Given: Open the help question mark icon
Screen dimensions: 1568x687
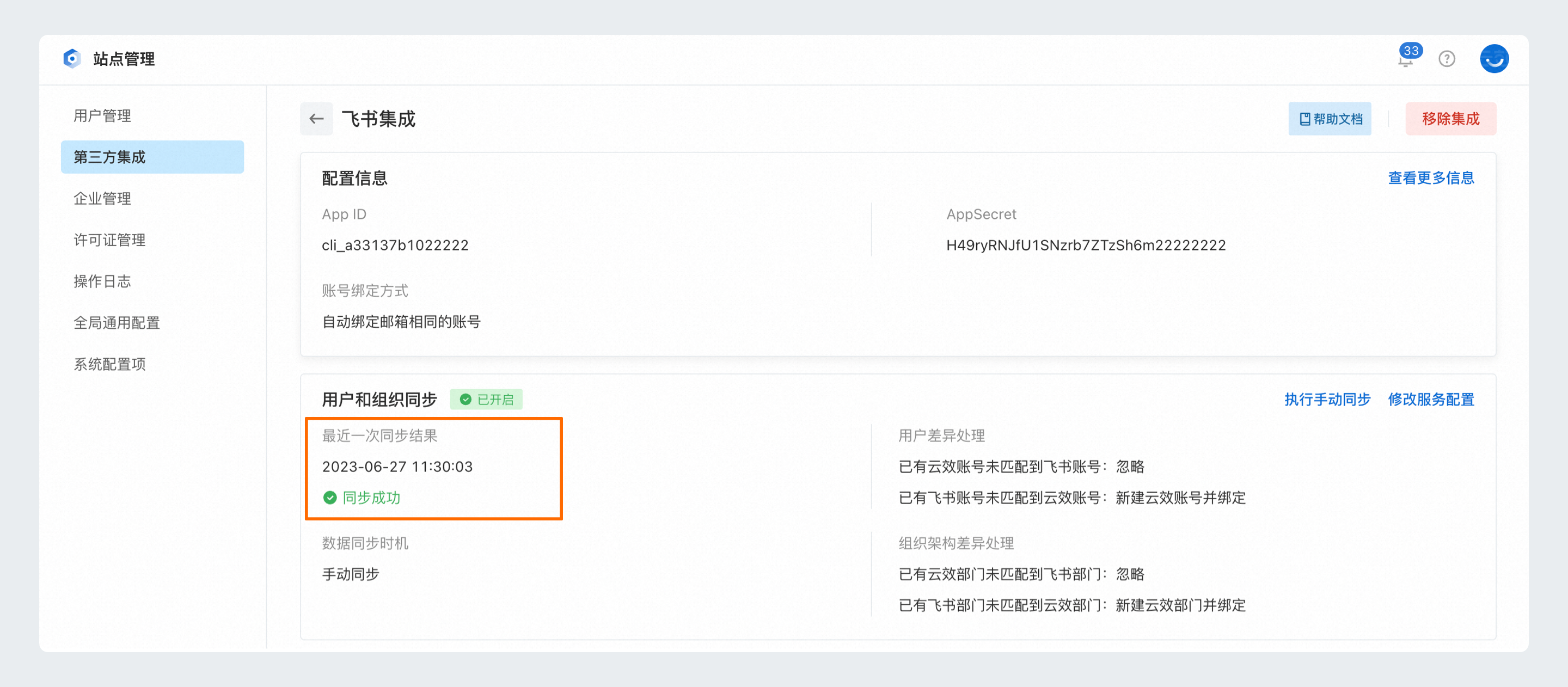Looking at the screenshot, I should (x=1446, y=59).
